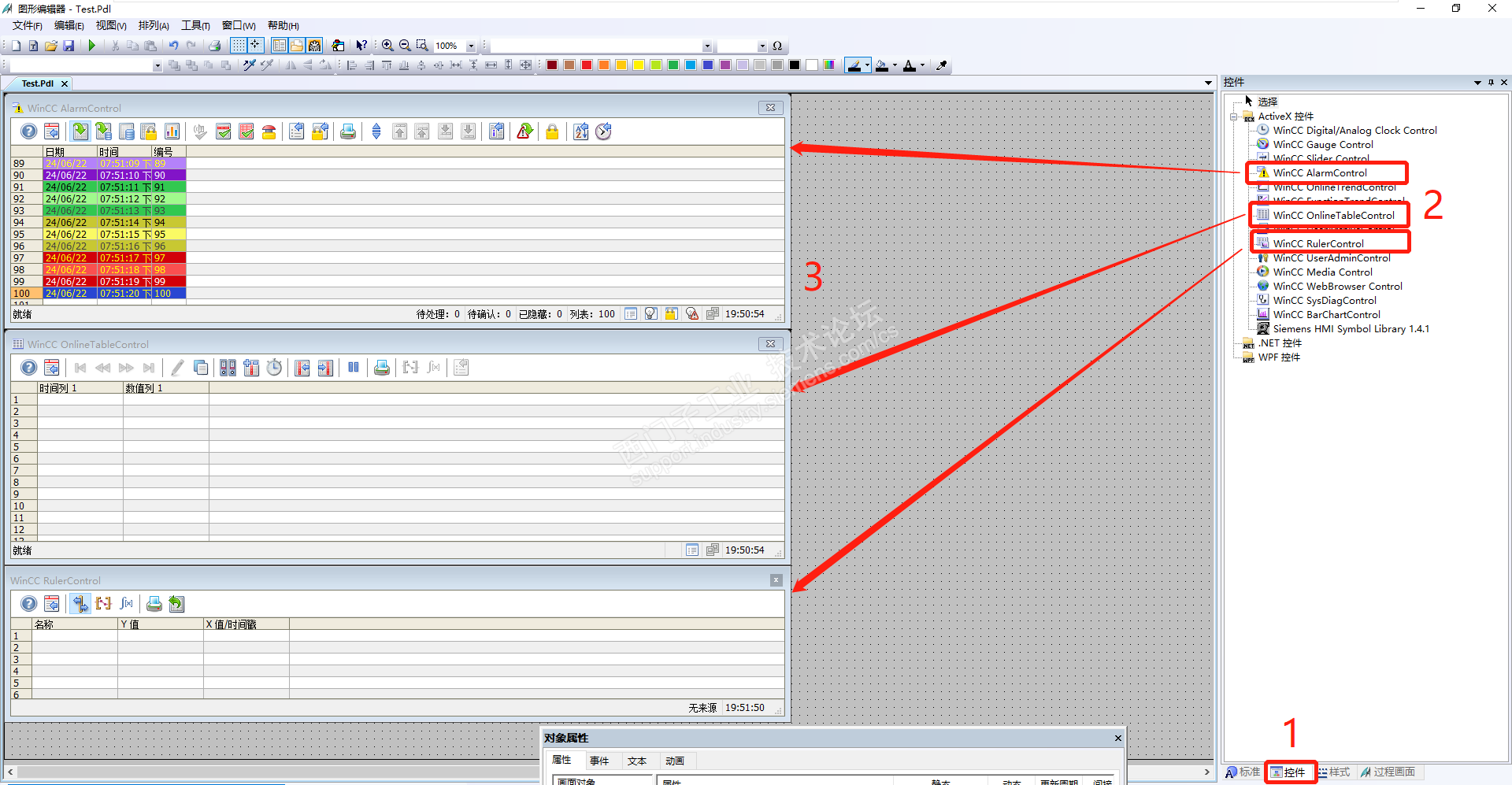
Task: Toggle the grid display on the canvas
Action: (238, 46)
